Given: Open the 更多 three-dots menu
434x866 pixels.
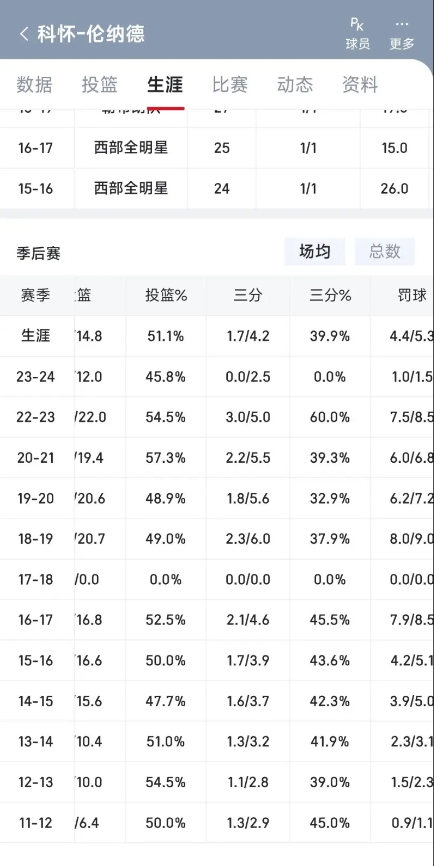Looking at the screenshot, I should click(402, 34).
